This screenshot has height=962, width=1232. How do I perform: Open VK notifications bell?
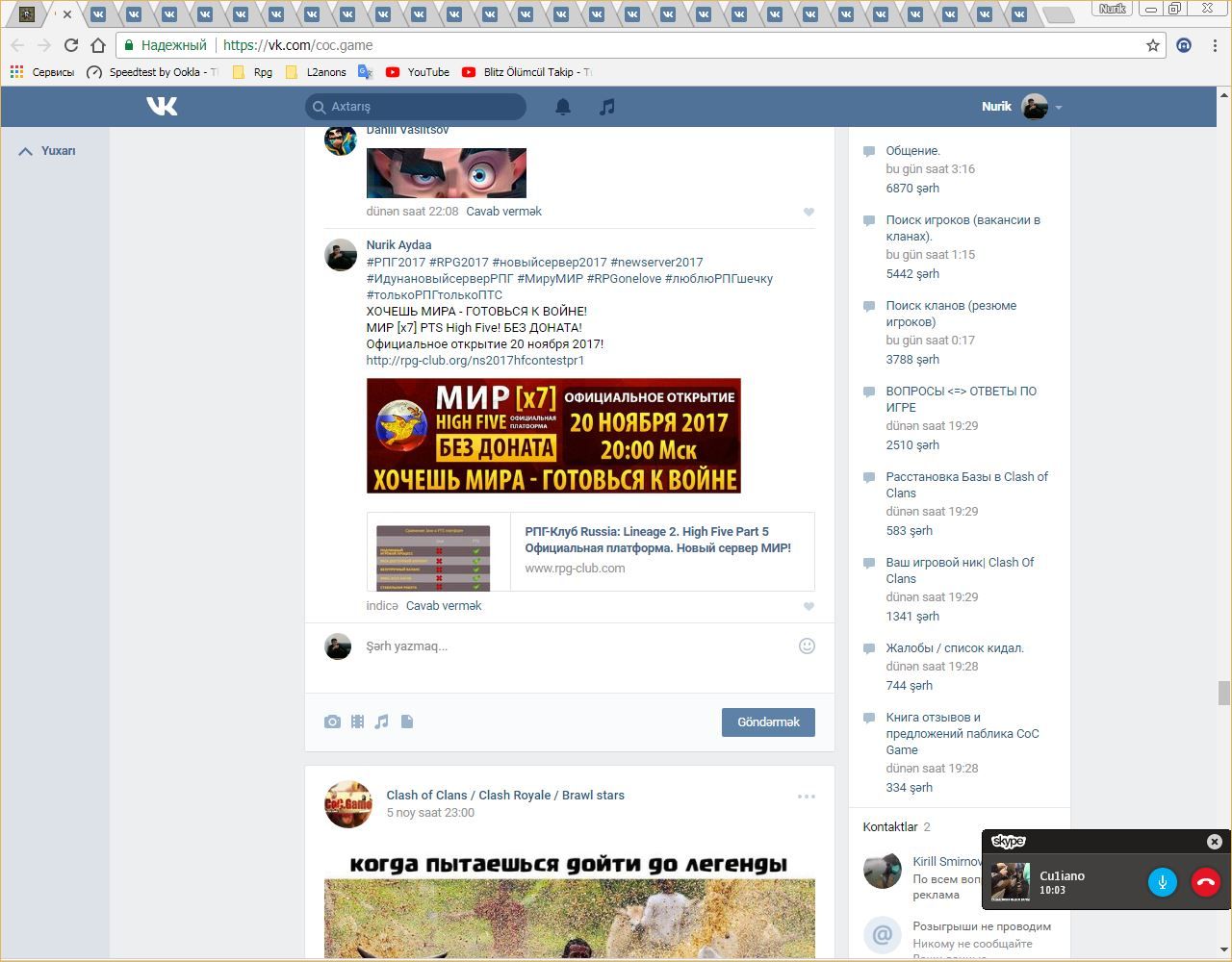click(563, 107)
